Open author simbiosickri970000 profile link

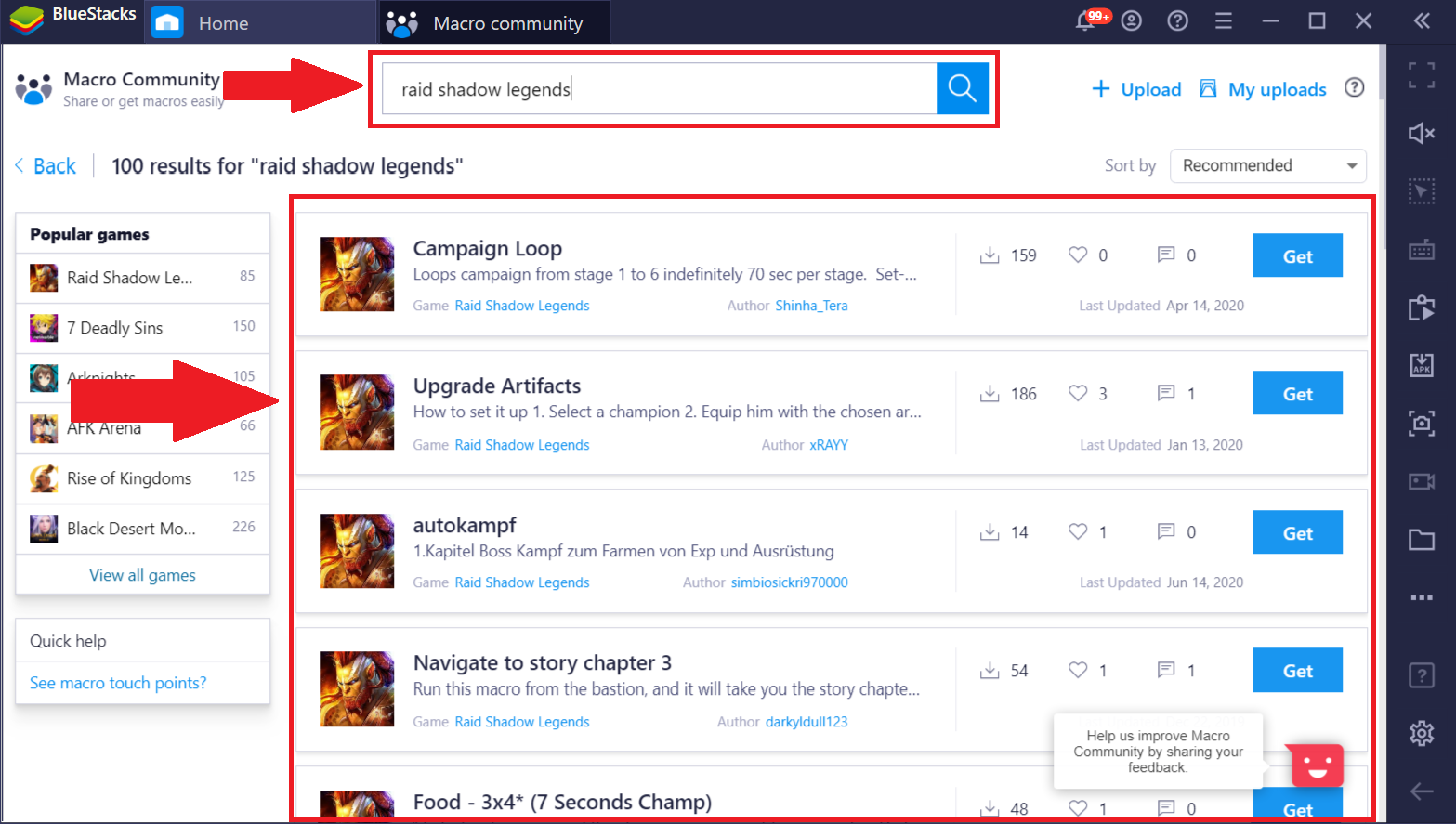point(789,582)
